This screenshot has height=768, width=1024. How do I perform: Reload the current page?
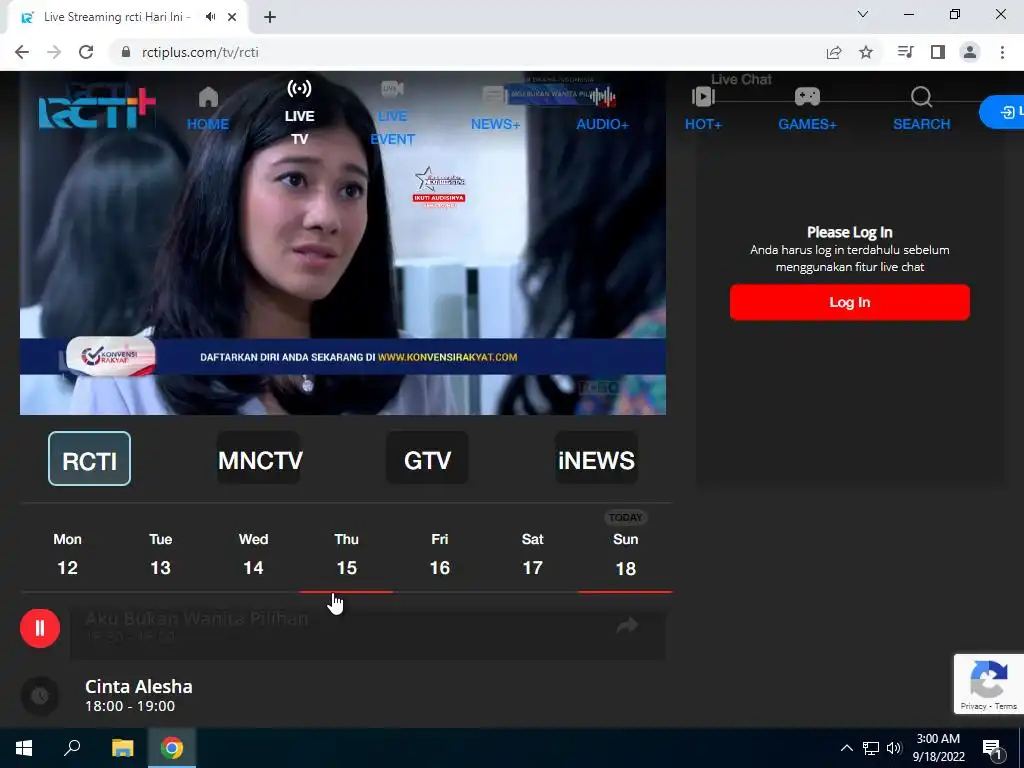(x=86, y=52)
